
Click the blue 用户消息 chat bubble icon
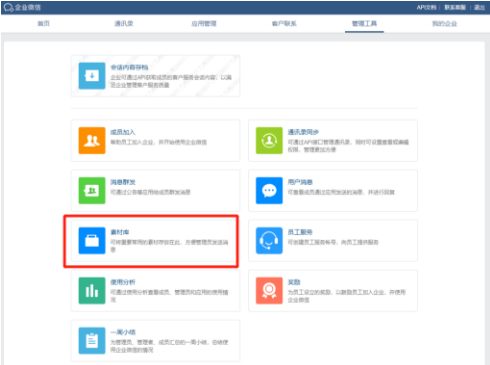(269, 190)
